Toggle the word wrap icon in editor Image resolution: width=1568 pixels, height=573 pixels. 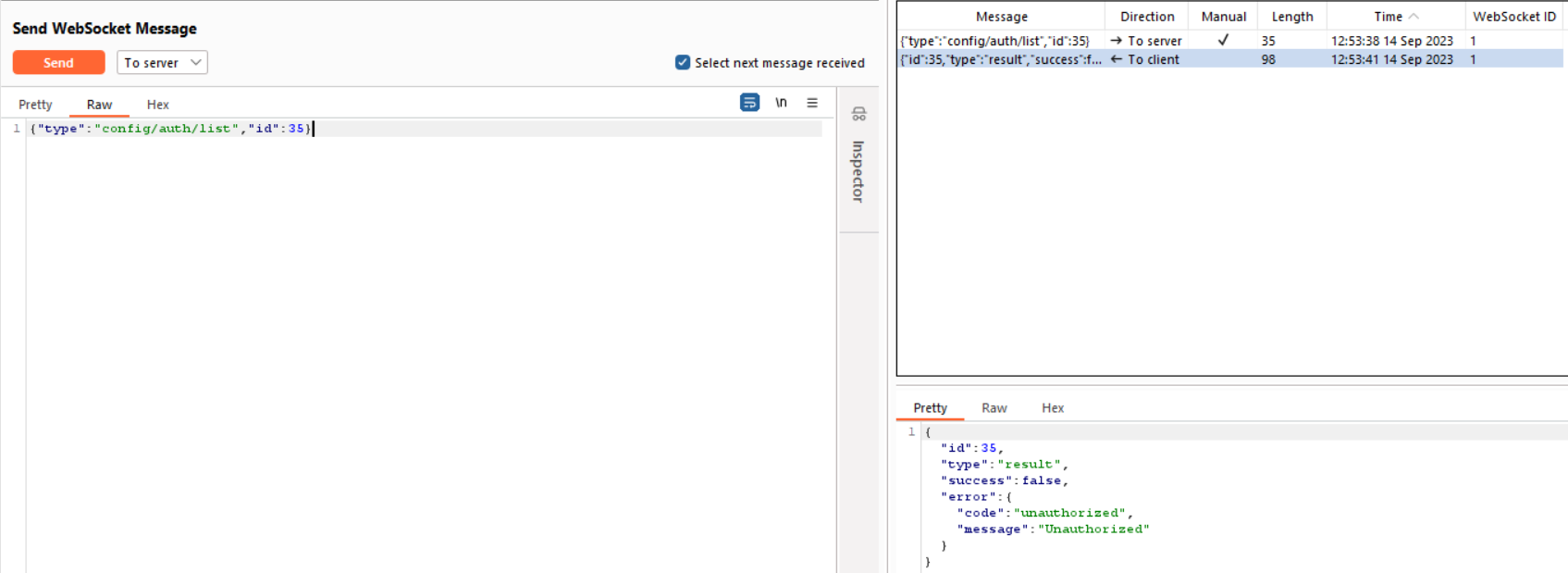pyautogui.click(x=749, y=103)
